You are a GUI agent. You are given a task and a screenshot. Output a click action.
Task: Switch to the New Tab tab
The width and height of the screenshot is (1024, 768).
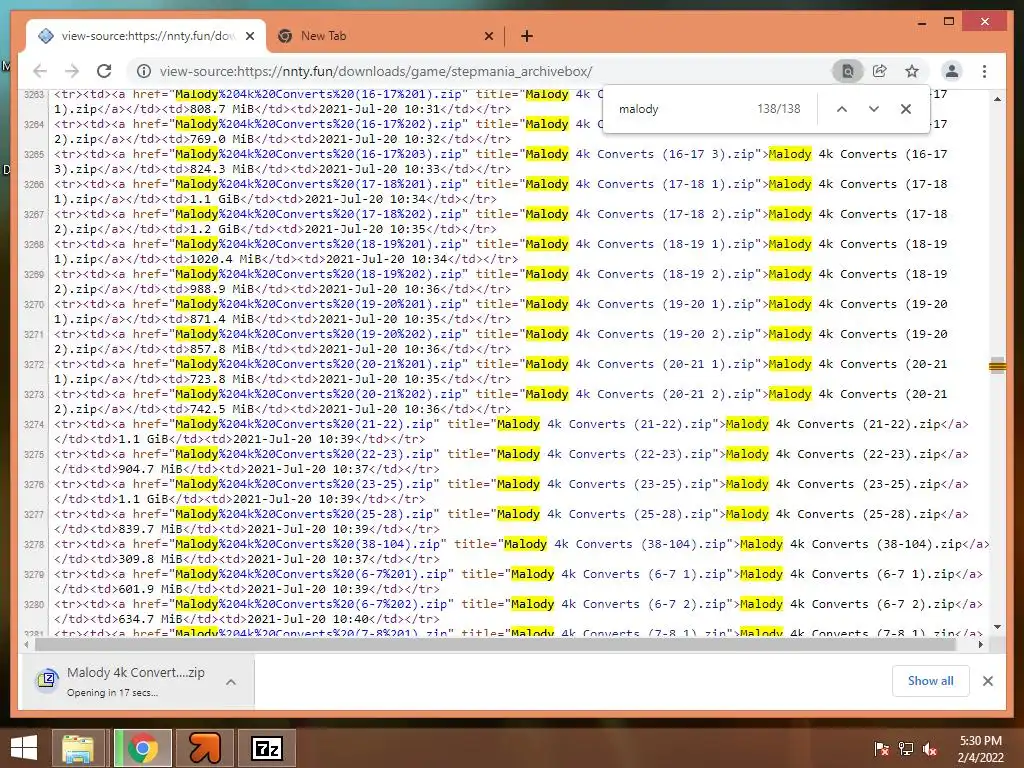coord(385,37)
